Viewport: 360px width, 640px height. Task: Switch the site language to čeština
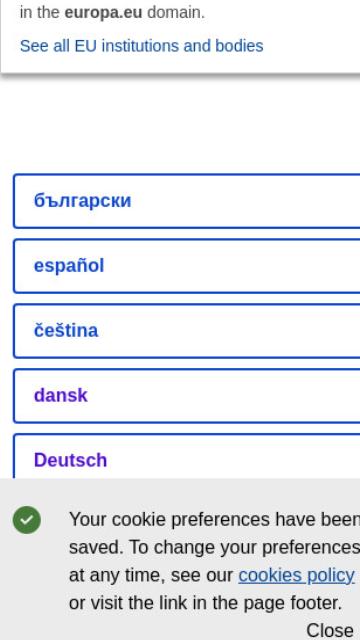[187, 331]
